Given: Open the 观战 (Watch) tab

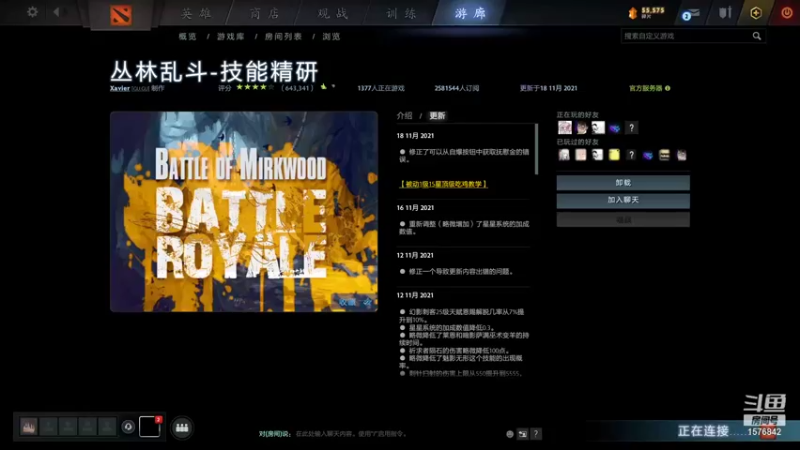Looking at the screenshot, I should pyautogui.click(x=333, y=13).
